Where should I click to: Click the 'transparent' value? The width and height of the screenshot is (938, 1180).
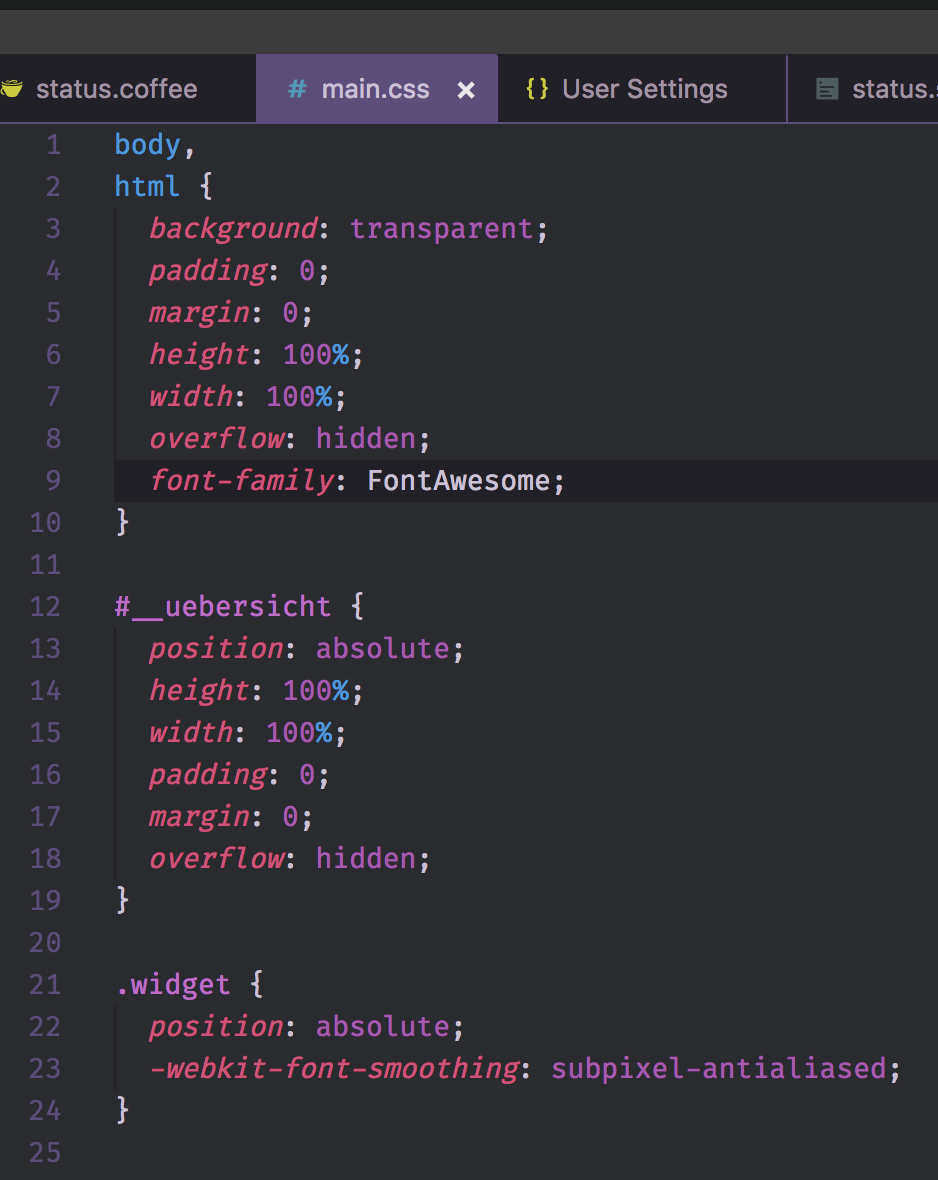point(441,229)
